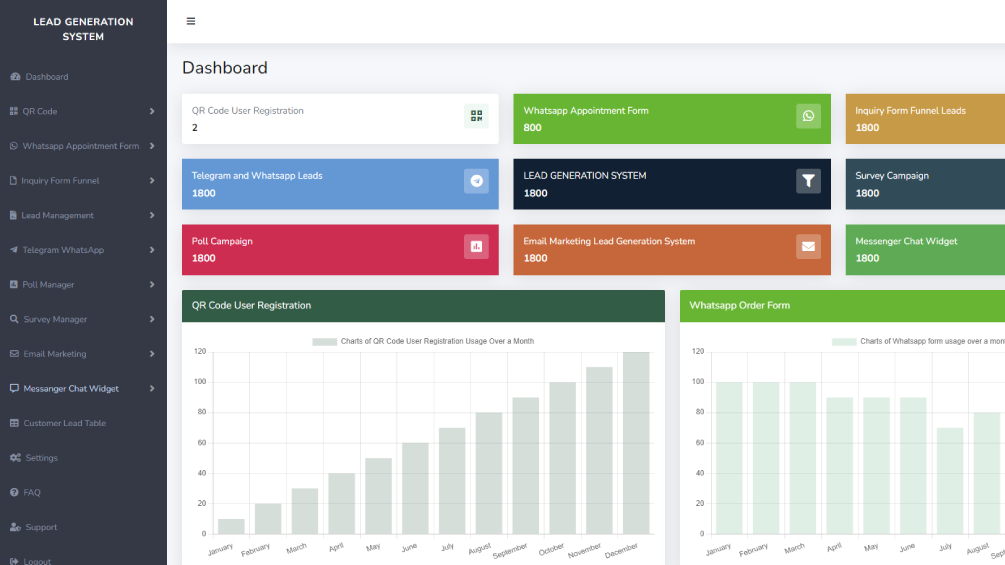Click the Dashboard speedometer icon in sidebar
Image resolution: width=1005 pixels, height=565 pixels.
(x=15, y=77)
